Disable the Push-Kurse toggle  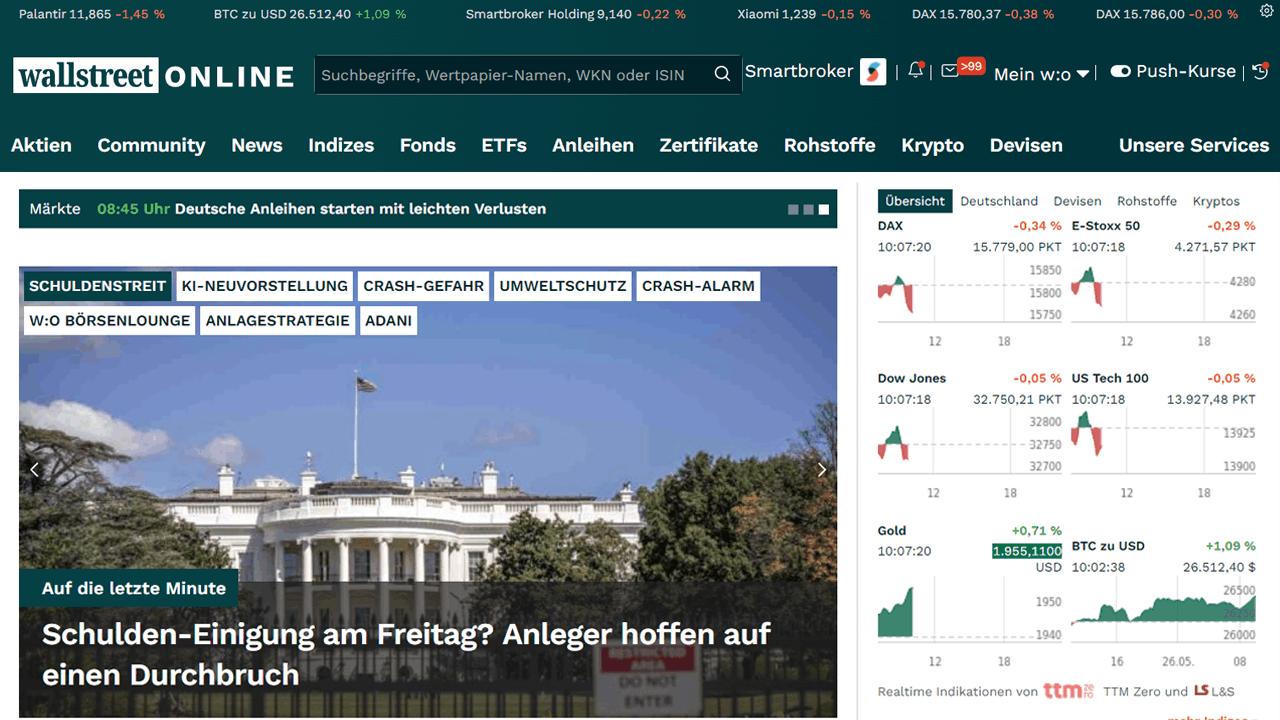pyautogui.click(x=1121, y=71)
